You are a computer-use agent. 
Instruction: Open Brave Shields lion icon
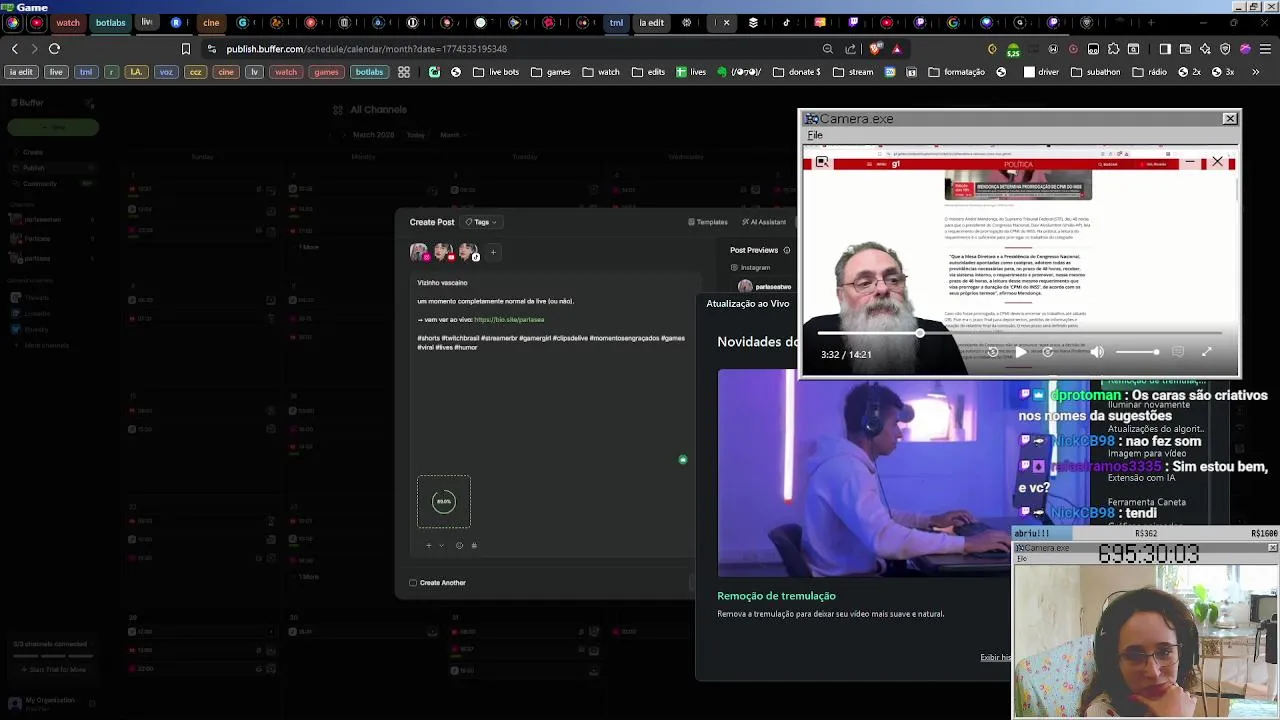coord(876,48)
